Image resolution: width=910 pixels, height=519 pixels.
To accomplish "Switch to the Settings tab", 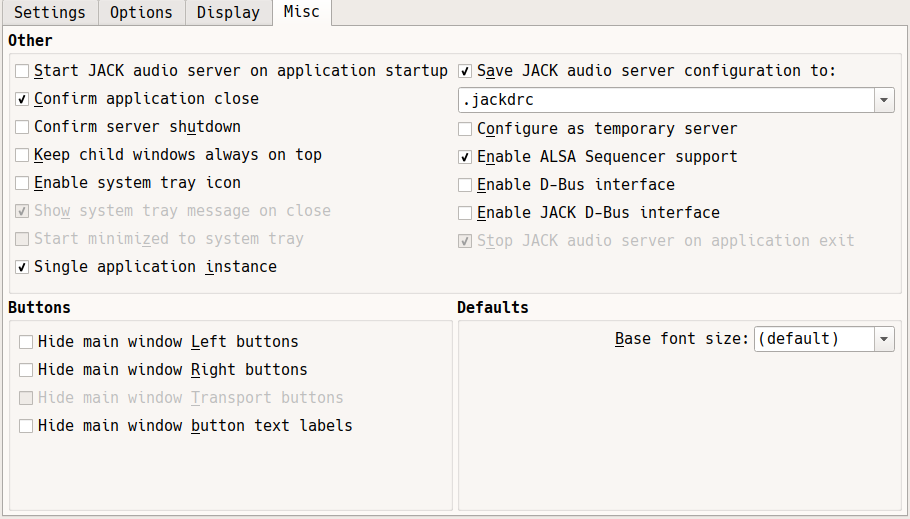I will [x=50, y=13].
